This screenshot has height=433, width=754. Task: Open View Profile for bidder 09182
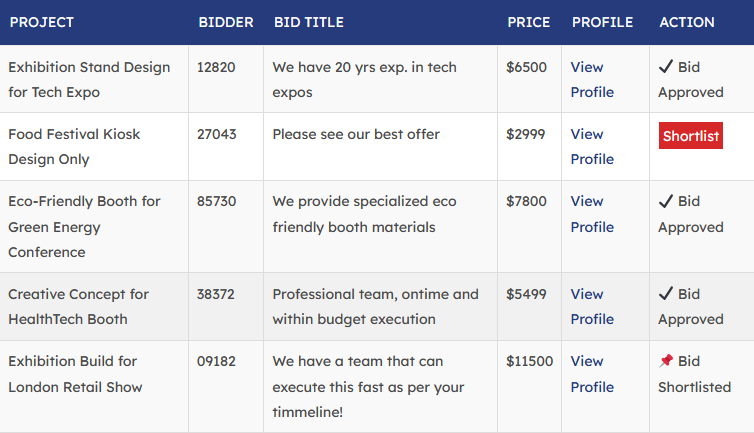tap(592, 374)
